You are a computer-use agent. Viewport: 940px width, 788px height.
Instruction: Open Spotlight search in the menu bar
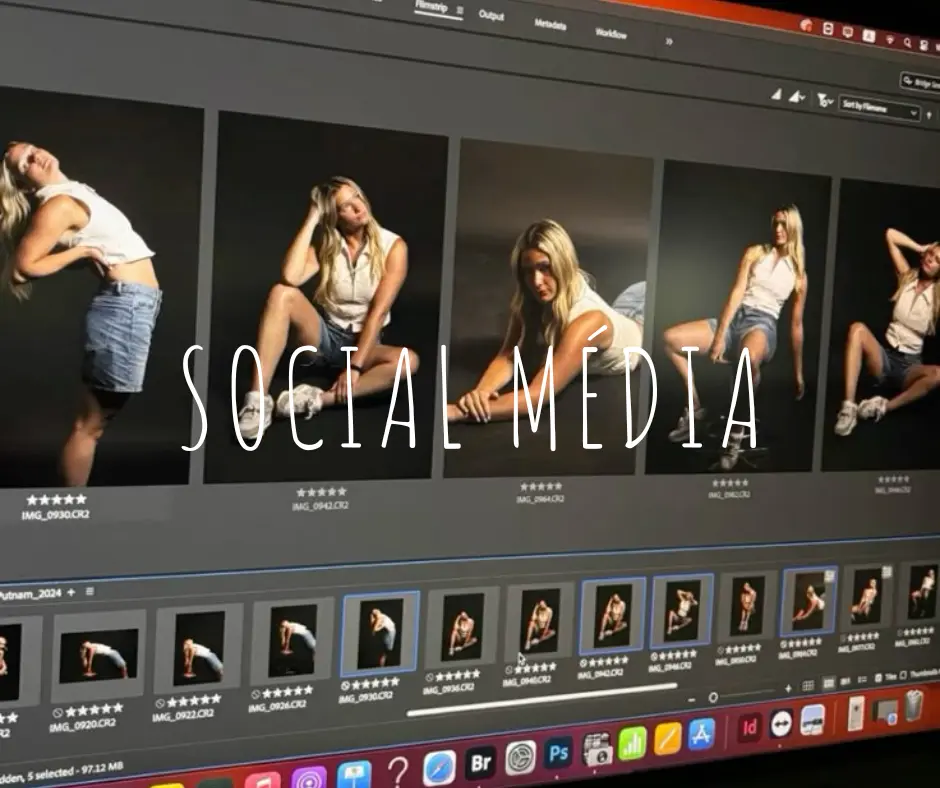click(x=908, y=43)
